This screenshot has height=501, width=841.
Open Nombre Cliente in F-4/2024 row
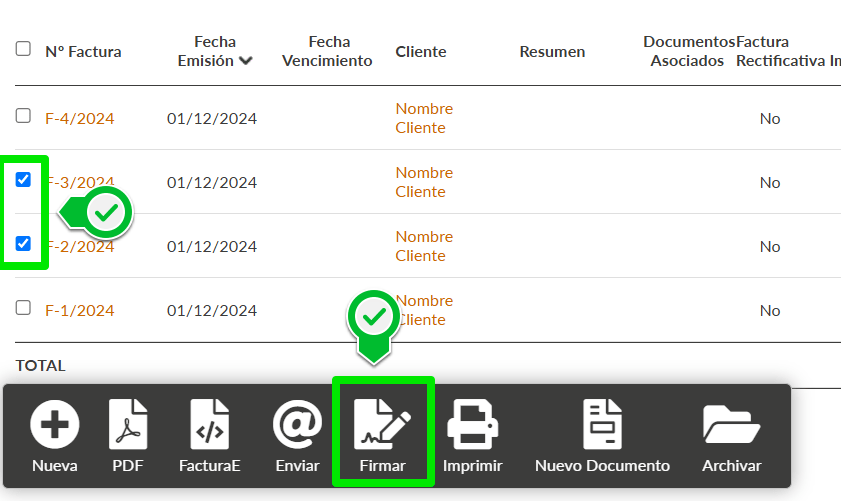coord(424,118)
